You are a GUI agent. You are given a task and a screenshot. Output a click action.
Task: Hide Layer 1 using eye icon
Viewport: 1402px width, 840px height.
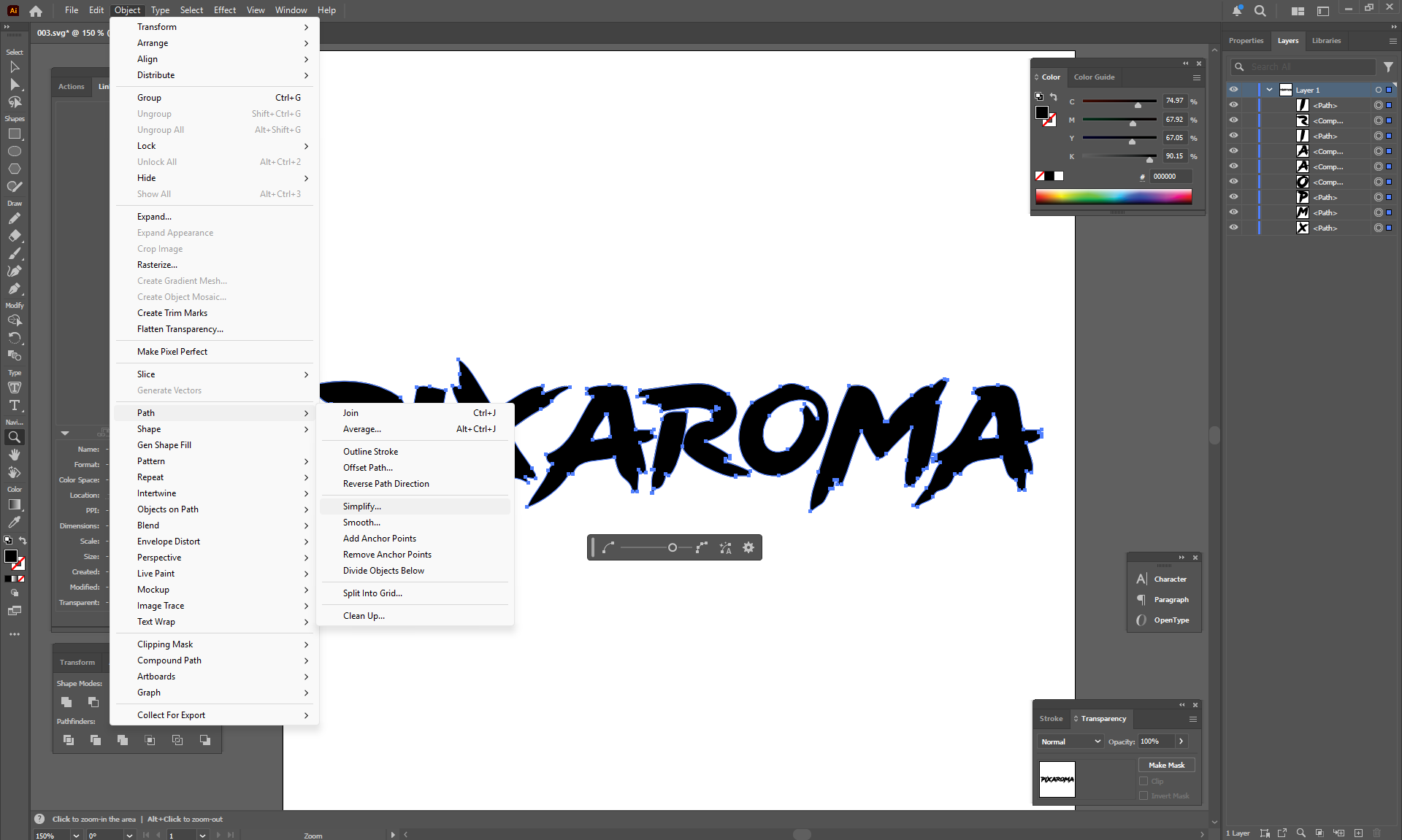(x=1233, y=90)
